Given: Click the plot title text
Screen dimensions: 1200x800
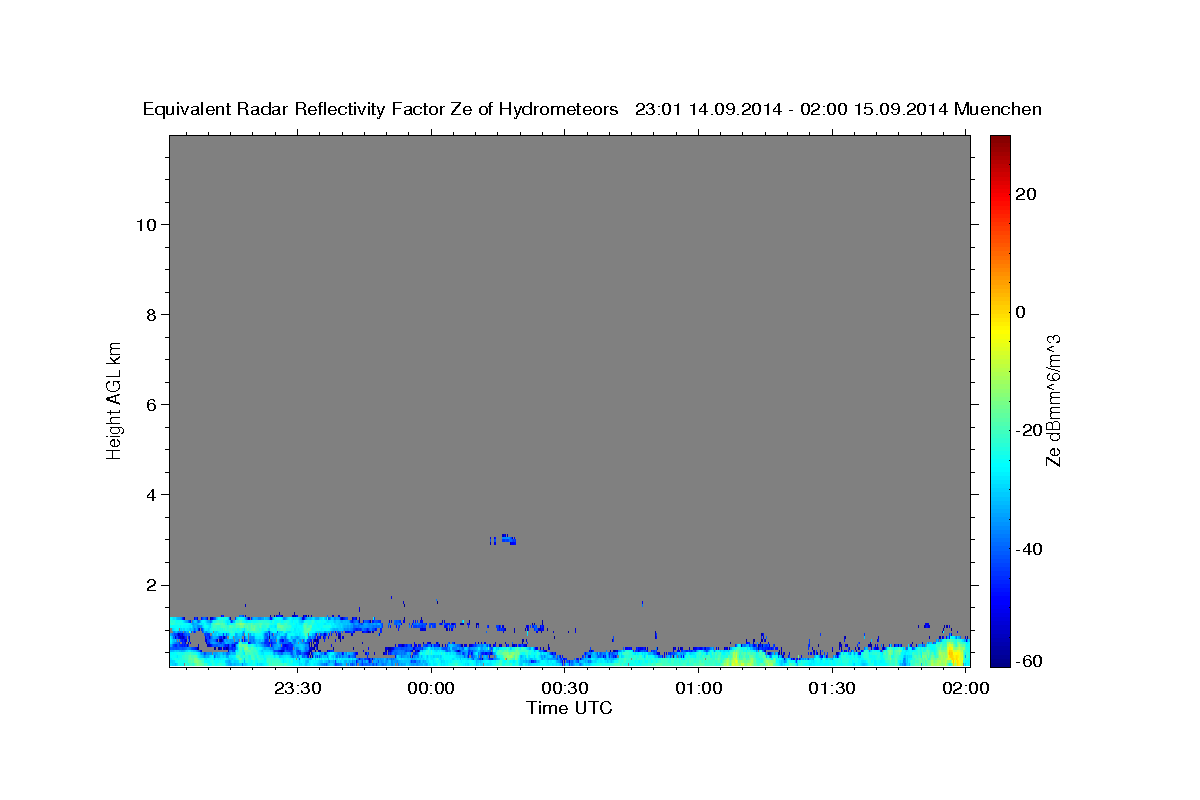Looking at the screenshot, I should pos(593,109).
